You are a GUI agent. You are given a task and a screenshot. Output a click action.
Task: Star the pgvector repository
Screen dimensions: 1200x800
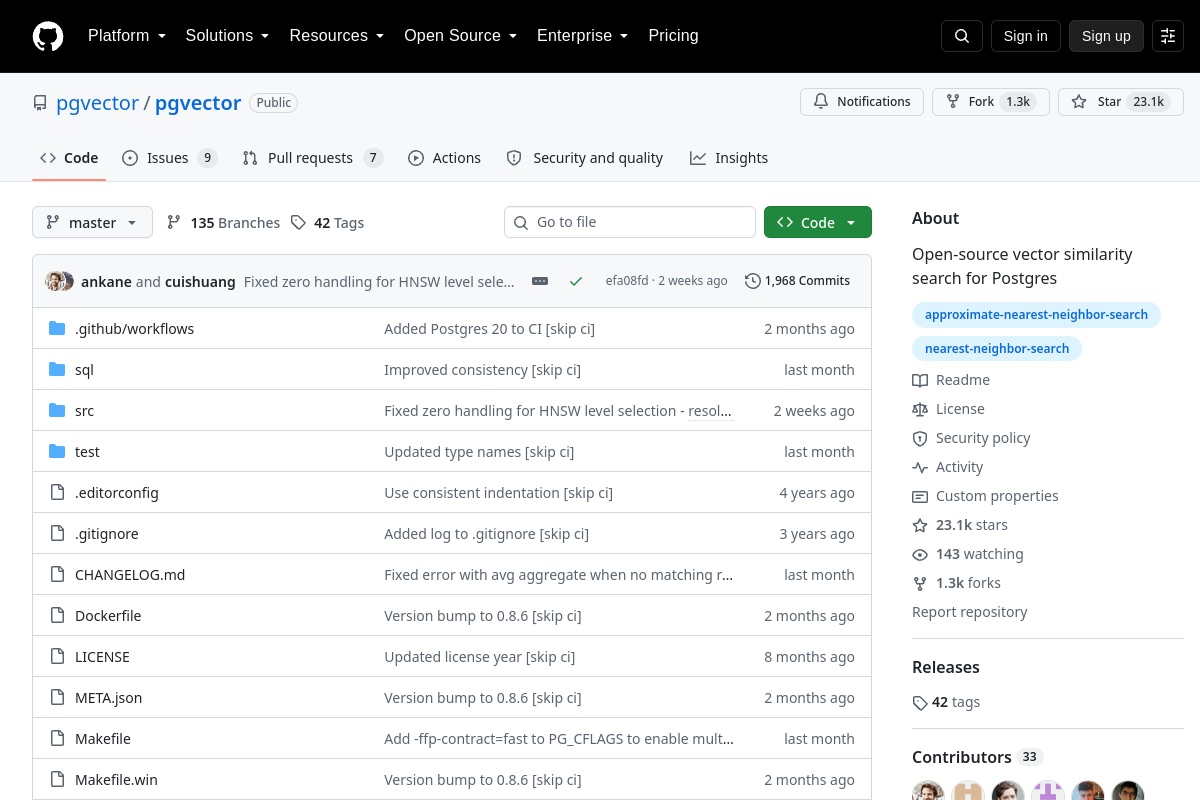point(1121,102)
